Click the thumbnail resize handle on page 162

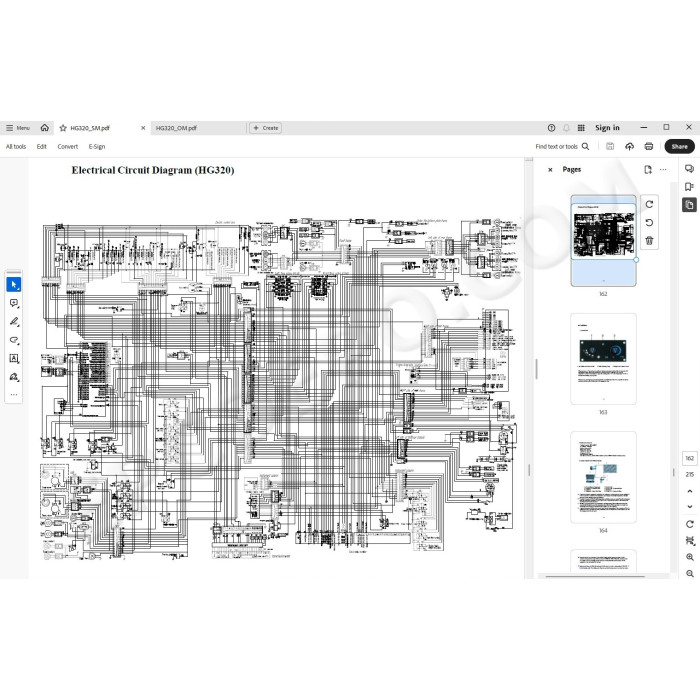point(636,259)
